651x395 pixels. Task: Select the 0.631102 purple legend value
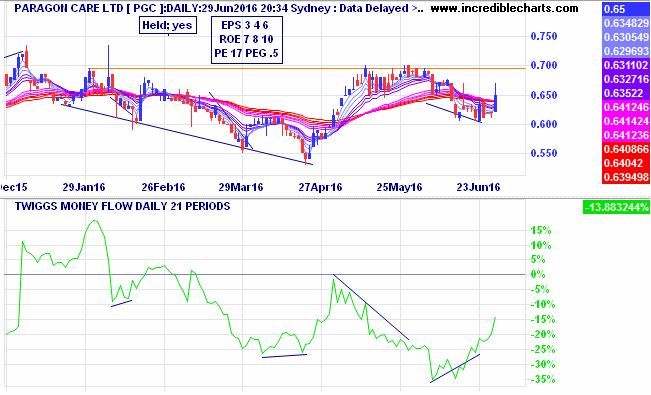point(626,65)
